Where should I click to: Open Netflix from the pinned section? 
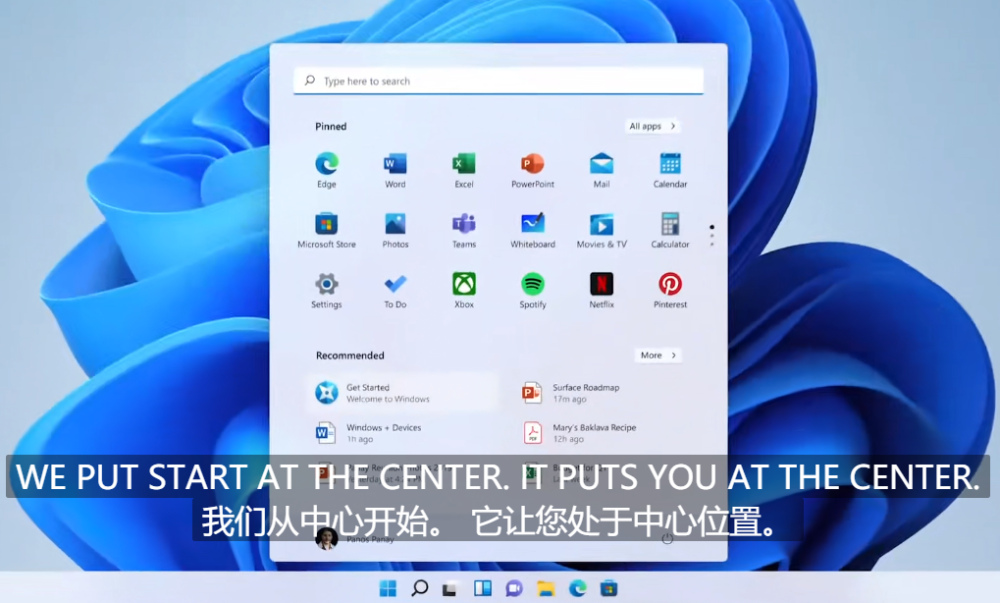coord(600,288)
